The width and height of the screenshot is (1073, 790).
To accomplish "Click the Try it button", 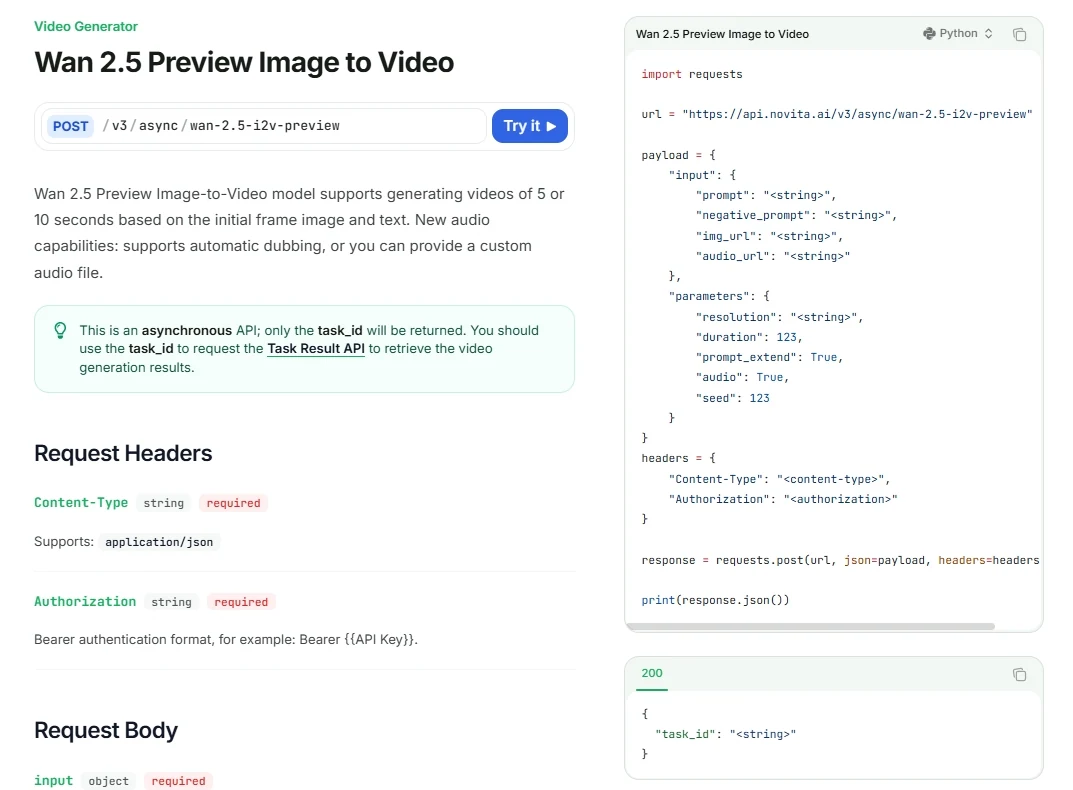I will [530, 126].
